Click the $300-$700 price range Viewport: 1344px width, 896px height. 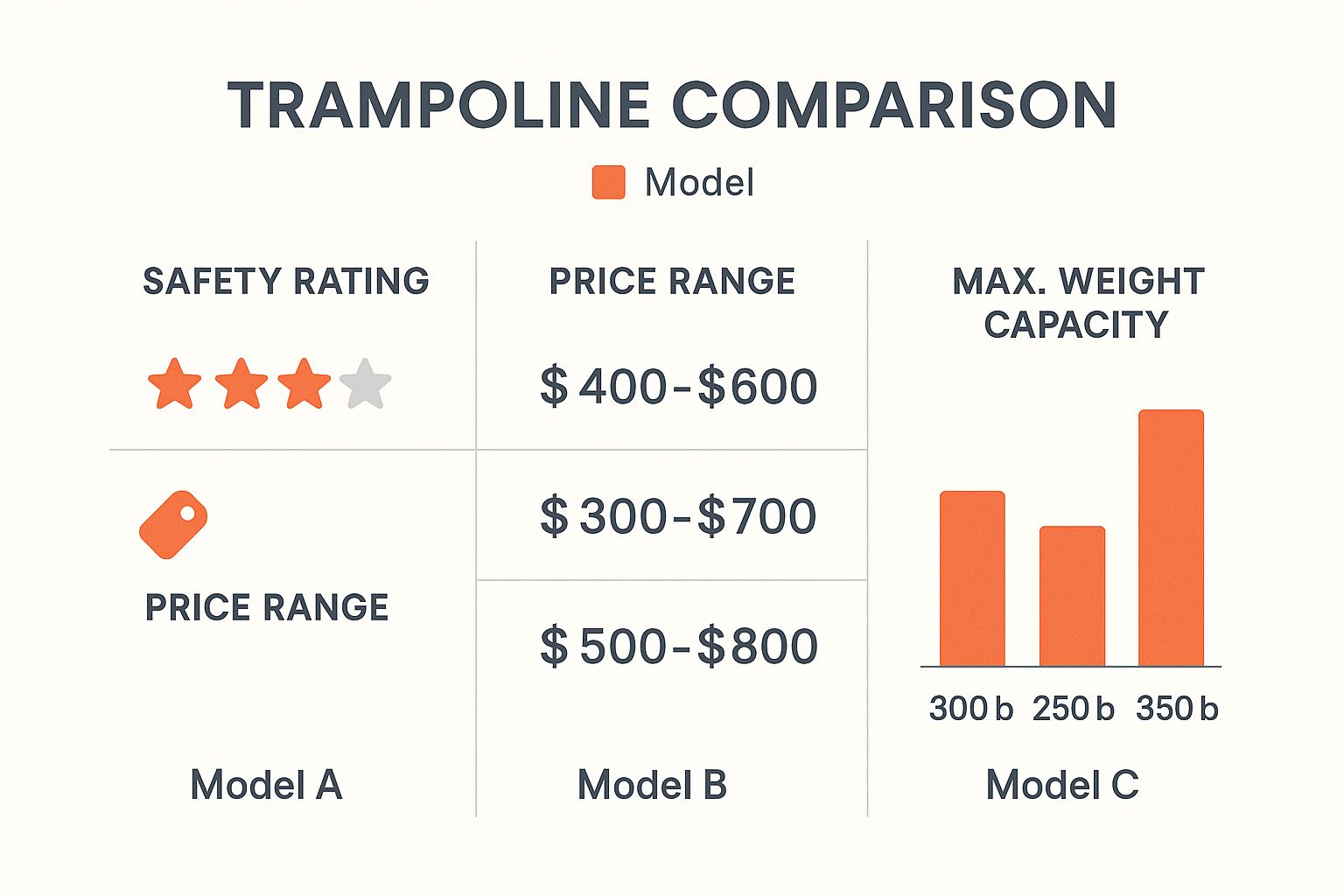pos(678,516)
